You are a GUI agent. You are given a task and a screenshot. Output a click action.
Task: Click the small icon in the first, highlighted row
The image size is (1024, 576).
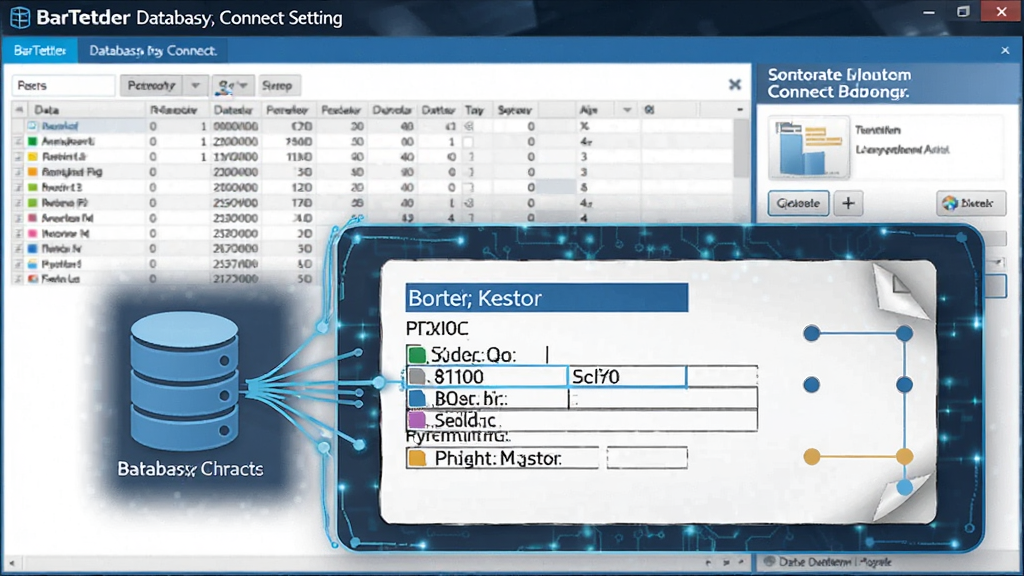coord(32,125)
